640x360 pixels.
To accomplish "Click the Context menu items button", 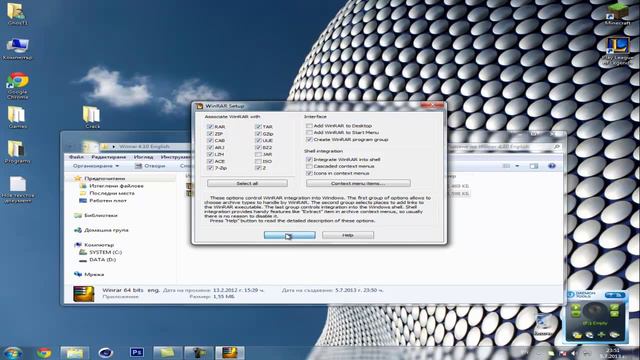I will click(358, 183).
